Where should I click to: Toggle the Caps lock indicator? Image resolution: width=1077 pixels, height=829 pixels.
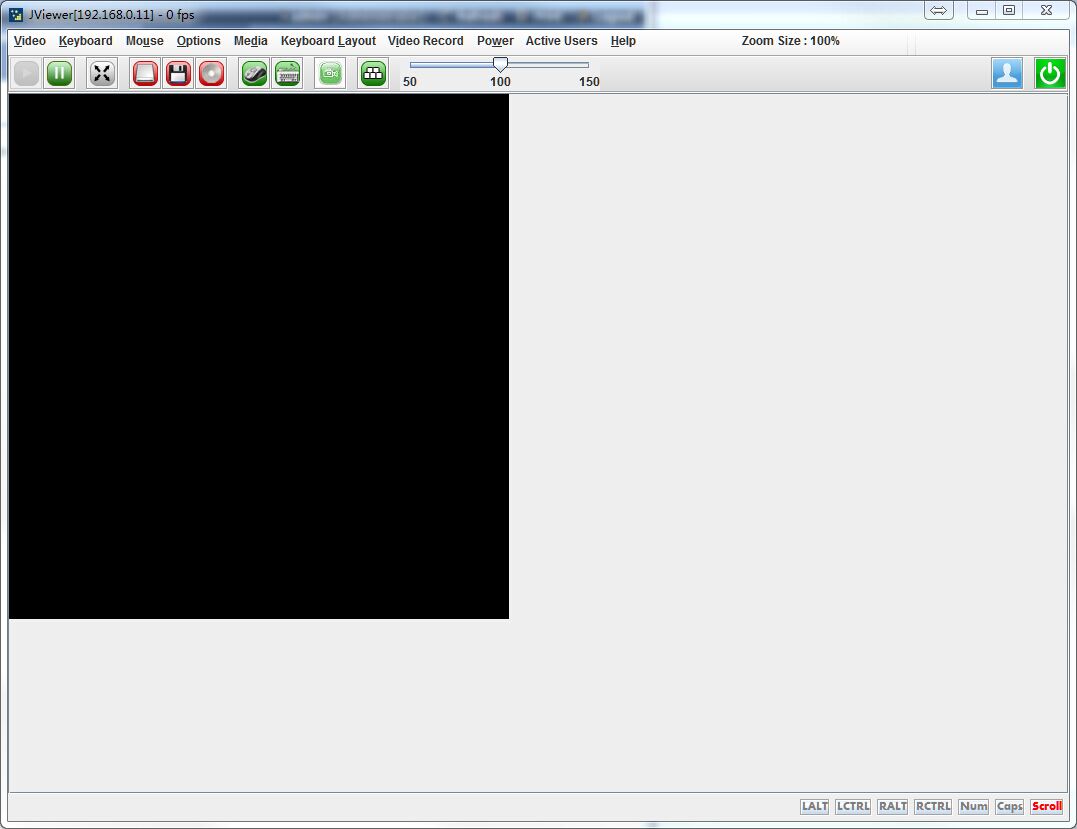point(1010,806)
